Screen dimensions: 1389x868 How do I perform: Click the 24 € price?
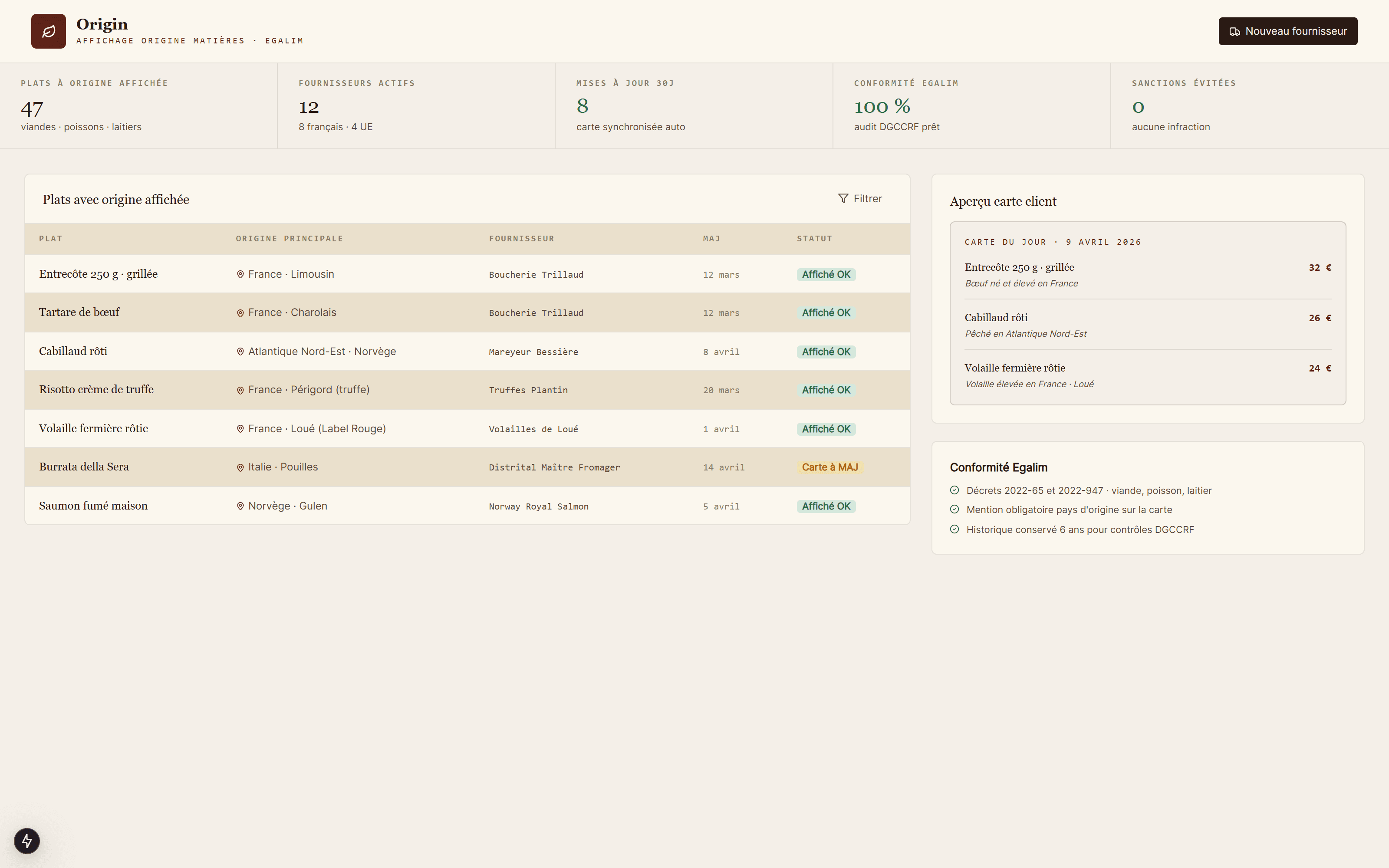point(1320,368)
